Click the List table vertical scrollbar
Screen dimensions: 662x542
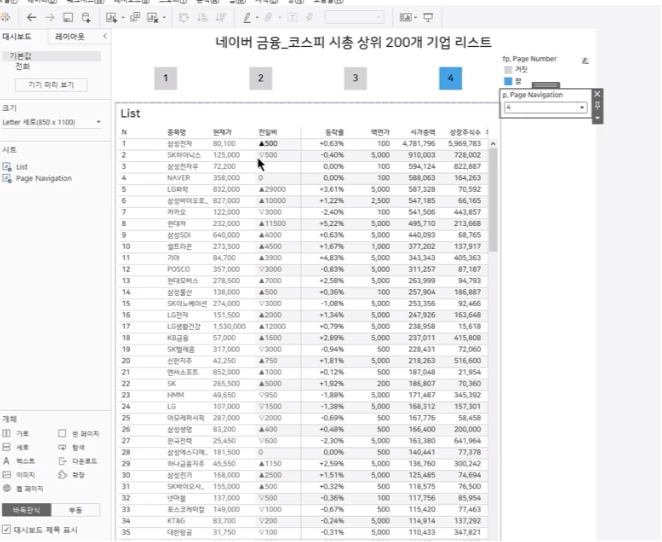493,200
